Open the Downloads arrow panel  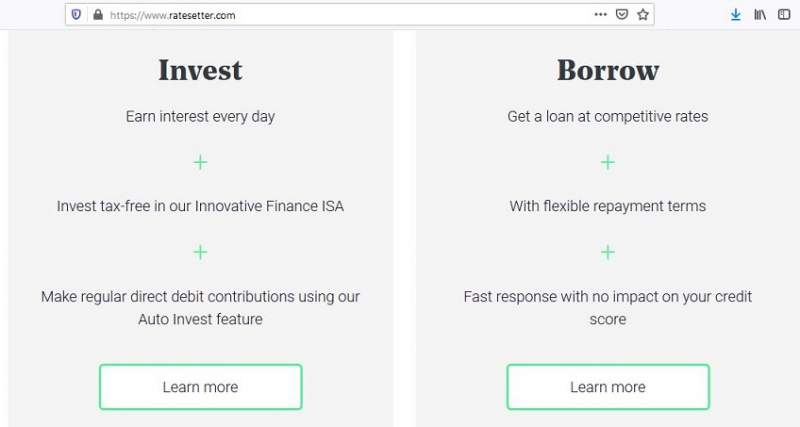click(735, 15)
